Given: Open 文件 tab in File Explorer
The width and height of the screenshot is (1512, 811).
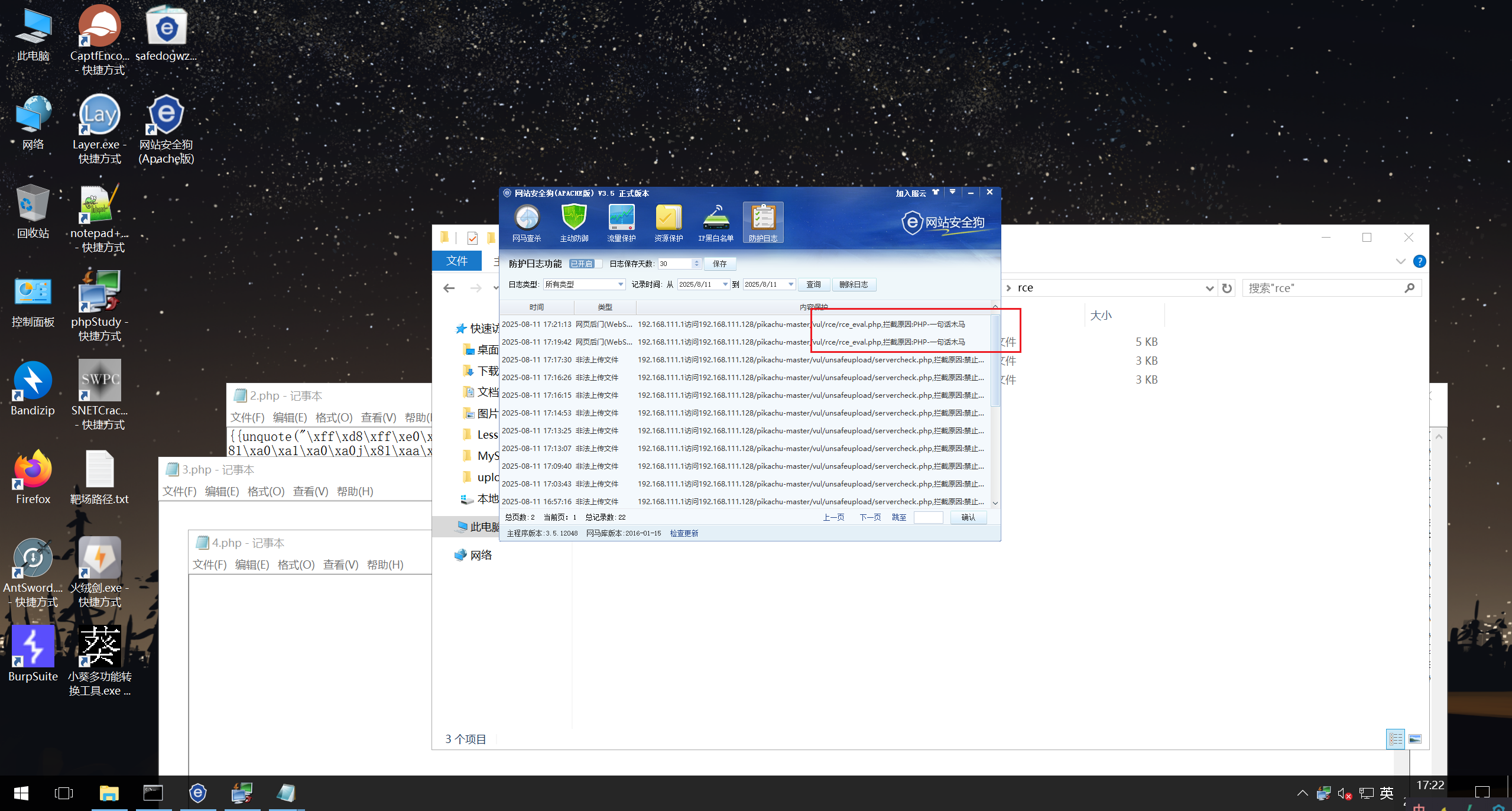Looking at the screenshot, I should (456, 261).
